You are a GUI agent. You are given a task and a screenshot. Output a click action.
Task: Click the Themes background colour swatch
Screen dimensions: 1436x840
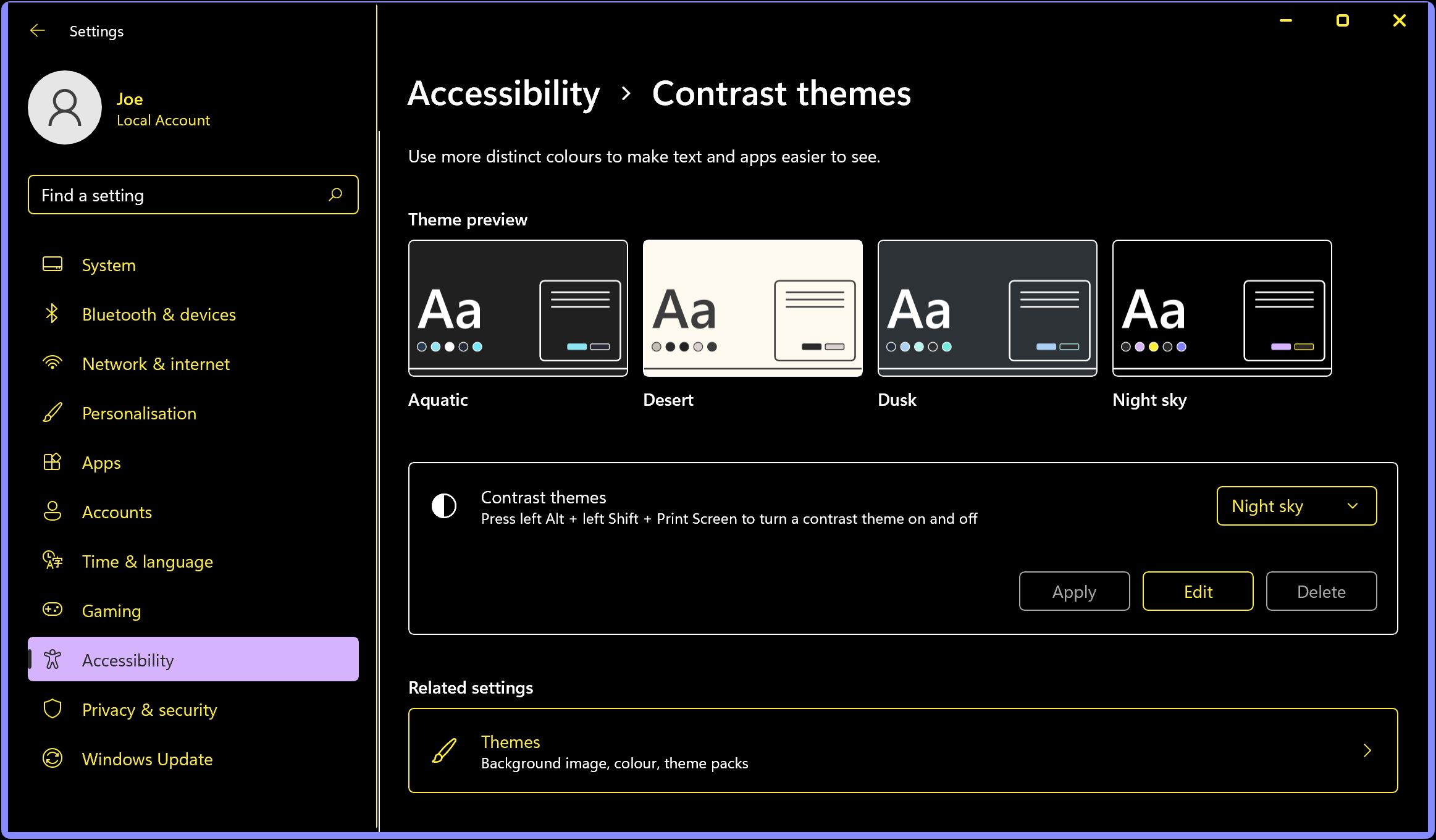click(x=446, y=751)
